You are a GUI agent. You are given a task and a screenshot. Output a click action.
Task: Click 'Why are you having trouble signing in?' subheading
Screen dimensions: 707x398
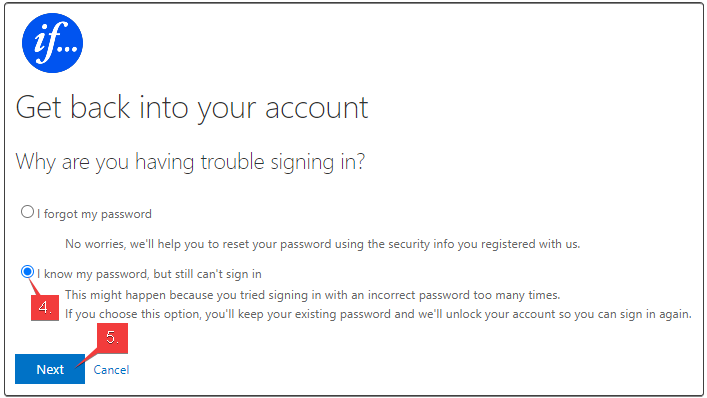point(190,162)
